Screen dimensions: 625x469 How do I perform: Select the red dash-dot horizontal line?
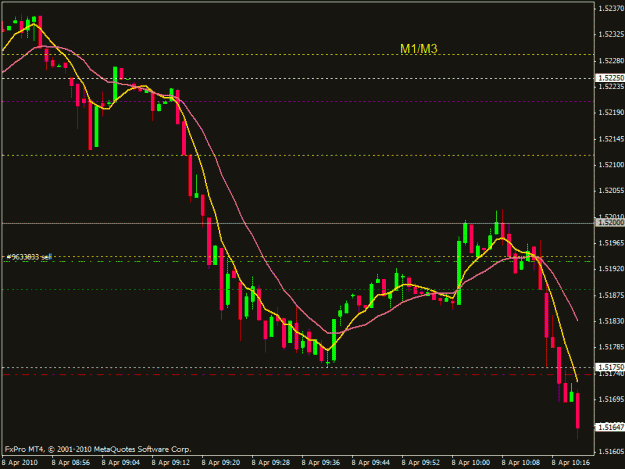(298, 375)
